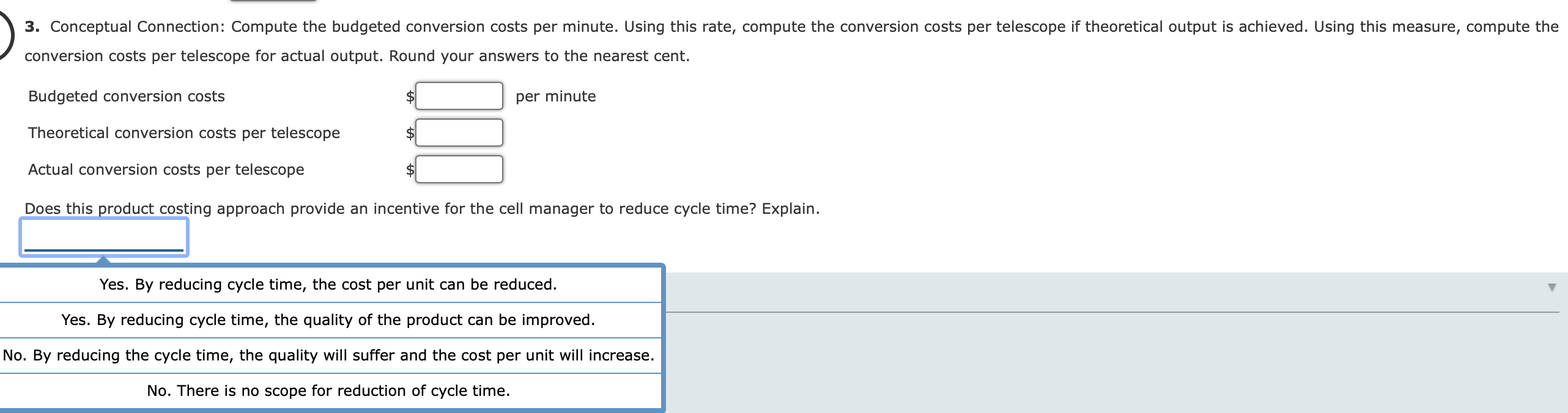Select 'Yes. By reducing cycle time, the quality of the product can be improved'
The image size is (1568, 413).
(x=328, y=320)
